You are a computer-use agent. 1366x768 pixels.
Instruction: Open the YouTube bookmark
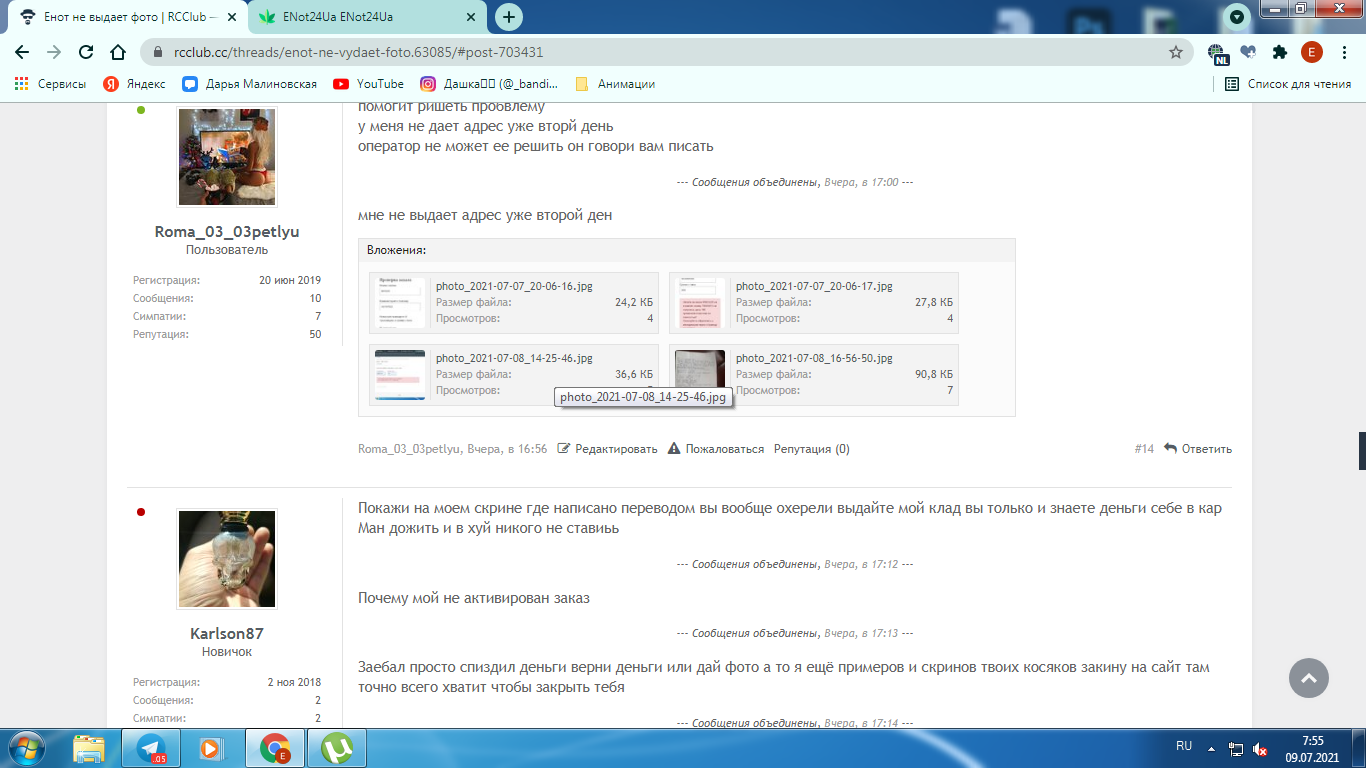point(368,84)
